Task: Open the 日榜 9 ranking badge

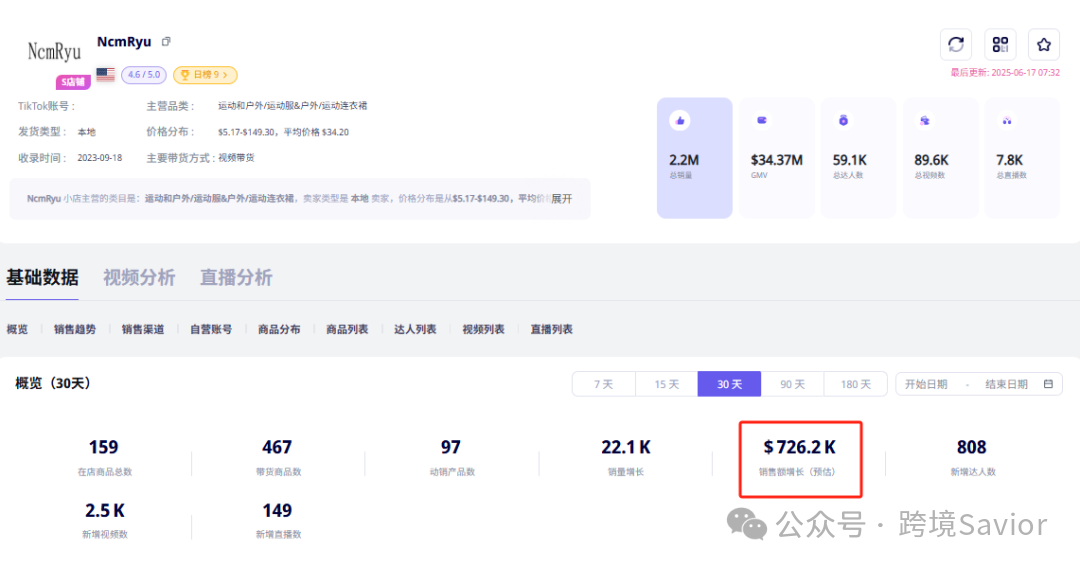Action: click(x=205, y=74)
